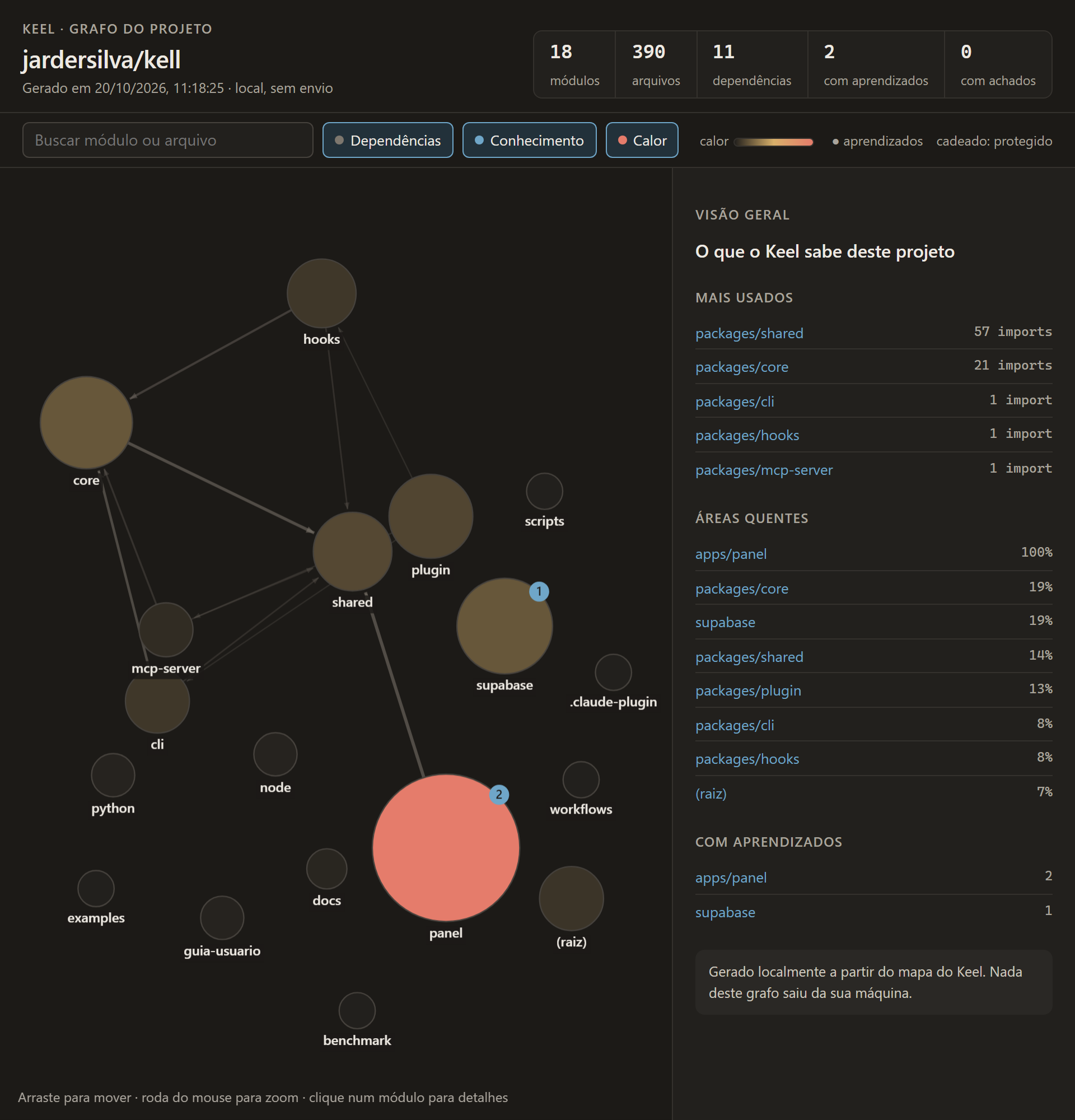Select the plugin module node
The height and width of the screenshot is (1120, 1075).
coord(431,516)
